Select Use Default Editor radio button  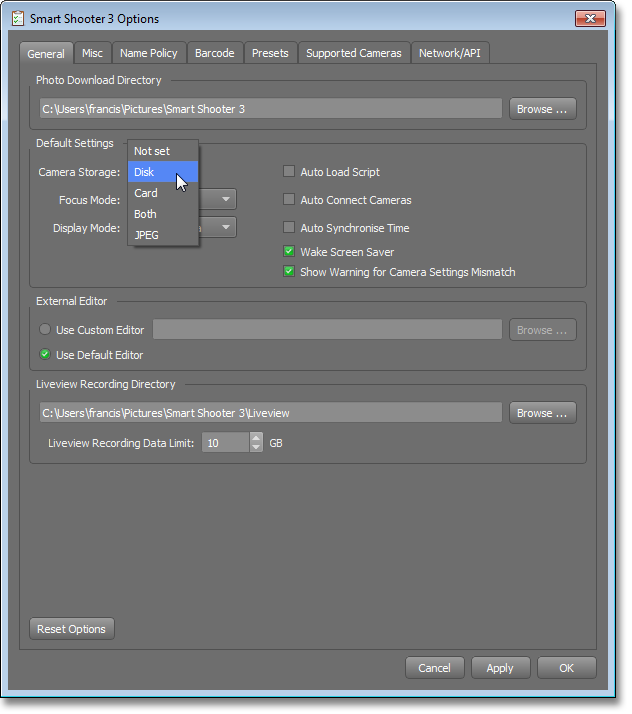(45, 355)
